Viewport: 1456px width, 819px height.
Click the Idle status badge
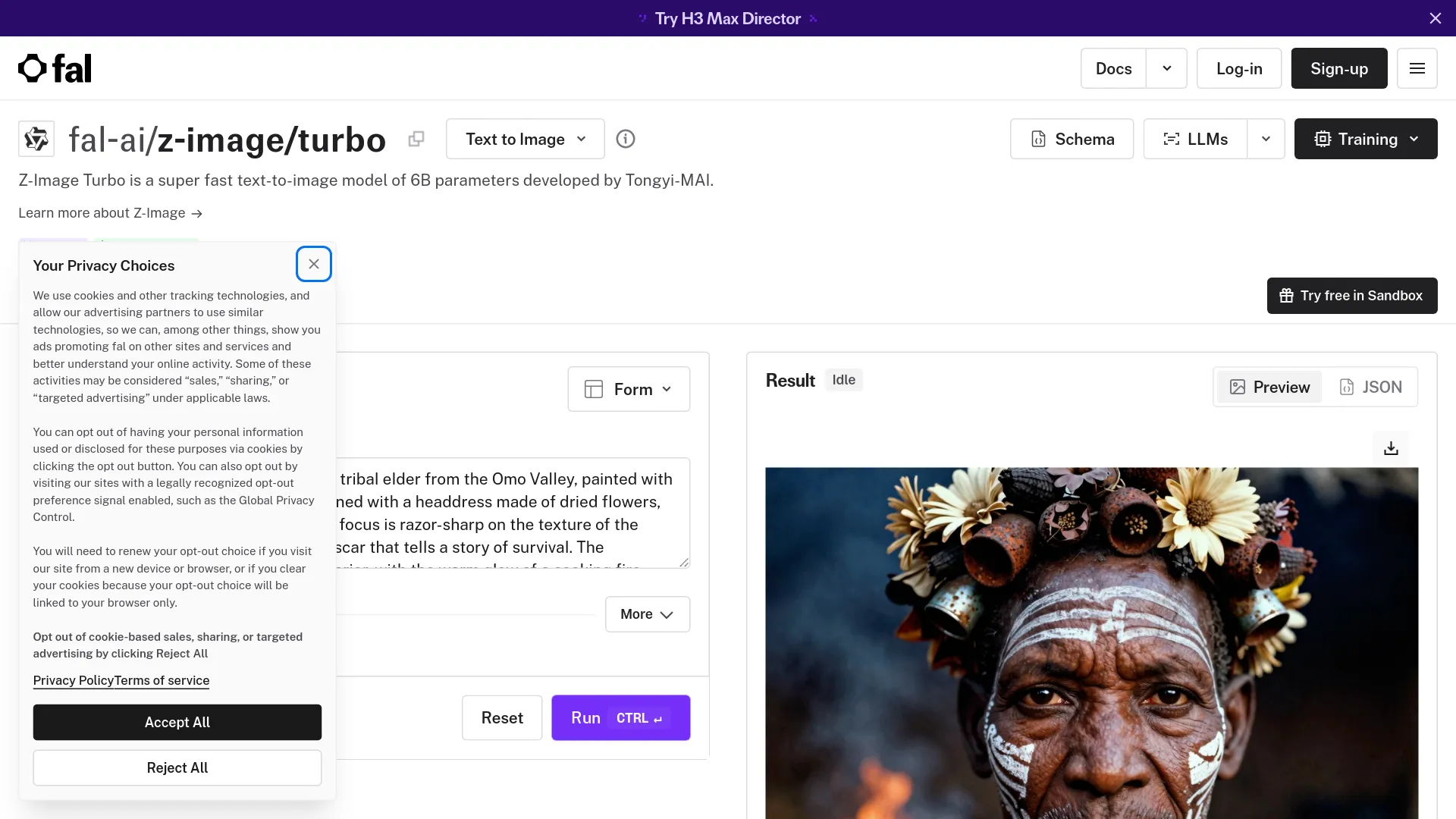[843, 380]
